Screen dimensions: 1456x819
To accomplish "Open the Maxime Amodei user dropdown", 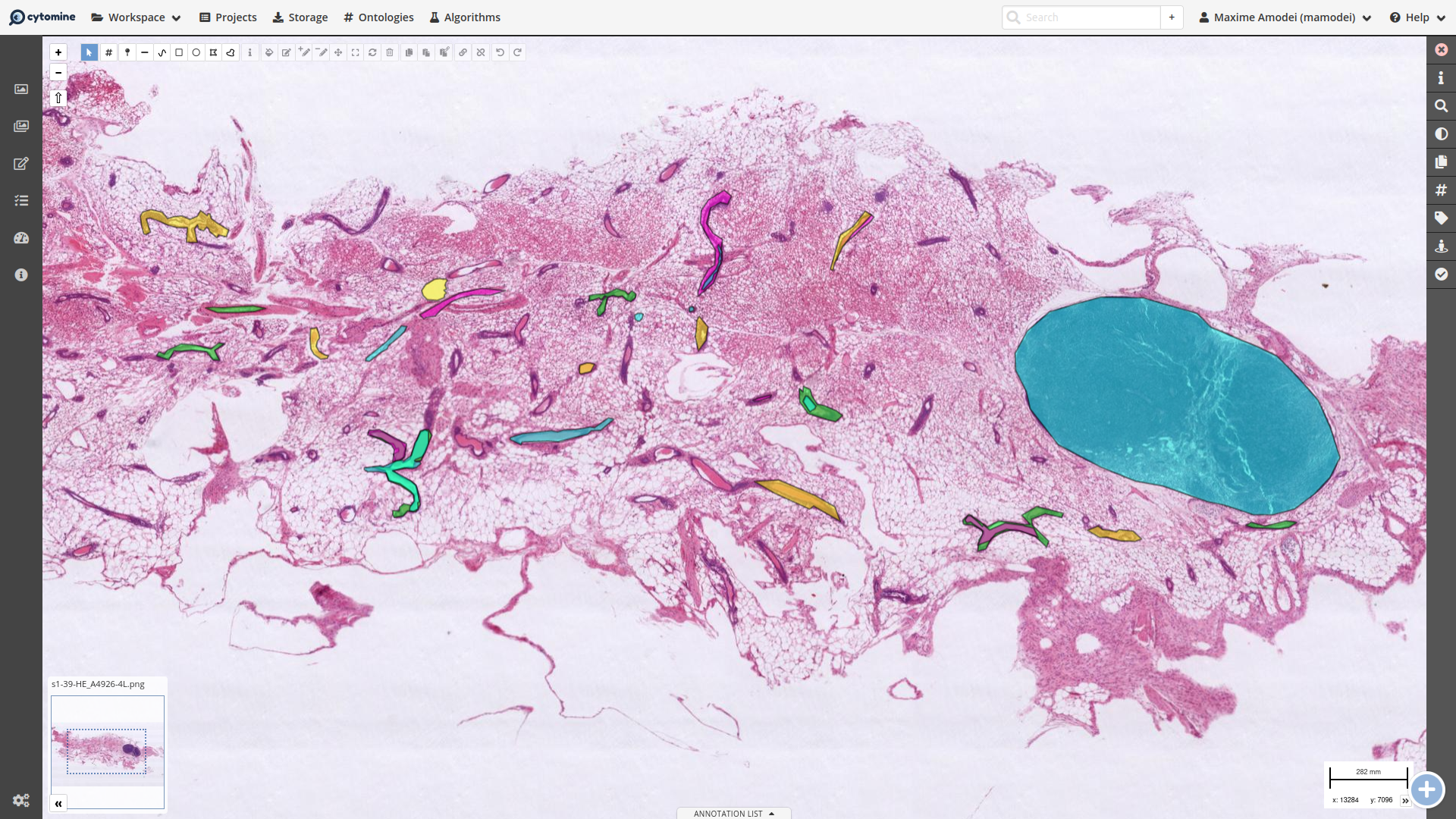I will point(1285,17).
